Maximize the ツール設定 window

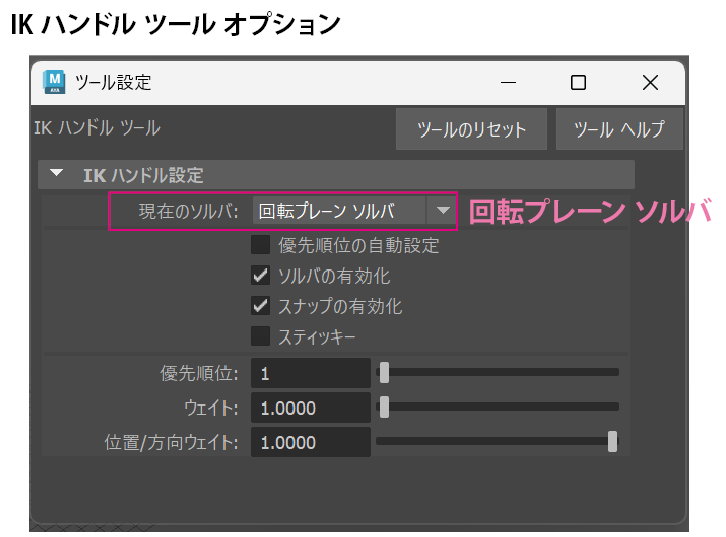tap(578, 83)
